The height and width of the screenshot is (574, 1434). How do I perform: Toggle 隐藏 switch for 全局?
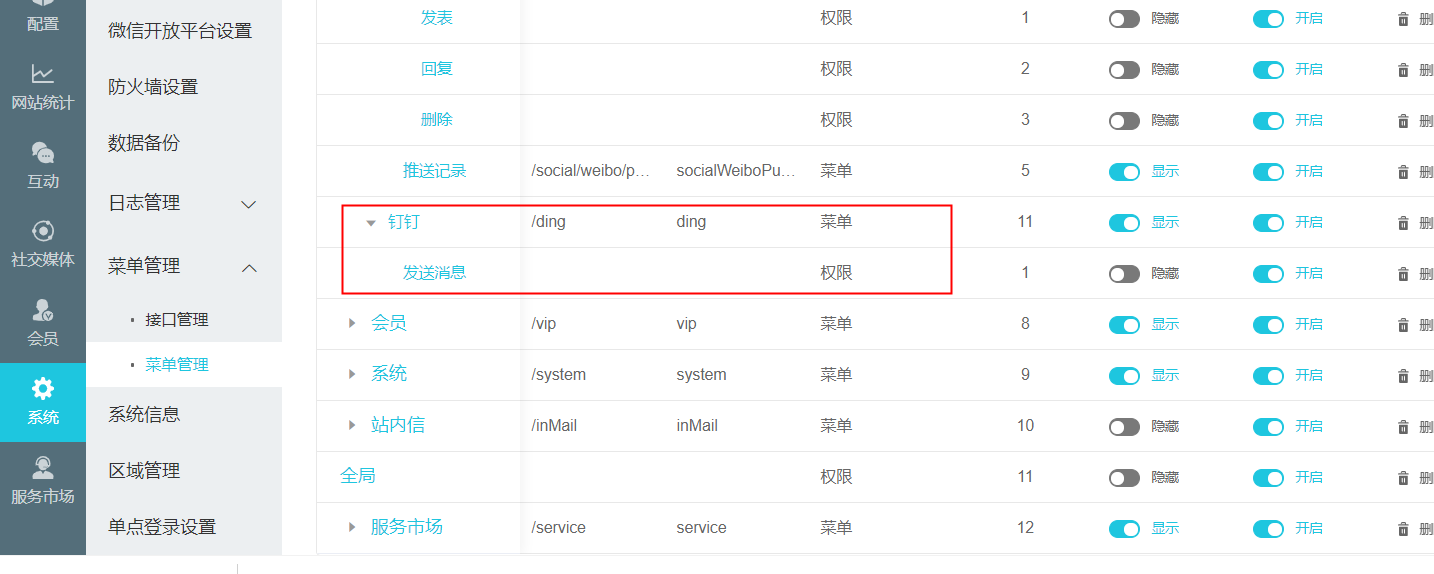[x=1124, y=477]
